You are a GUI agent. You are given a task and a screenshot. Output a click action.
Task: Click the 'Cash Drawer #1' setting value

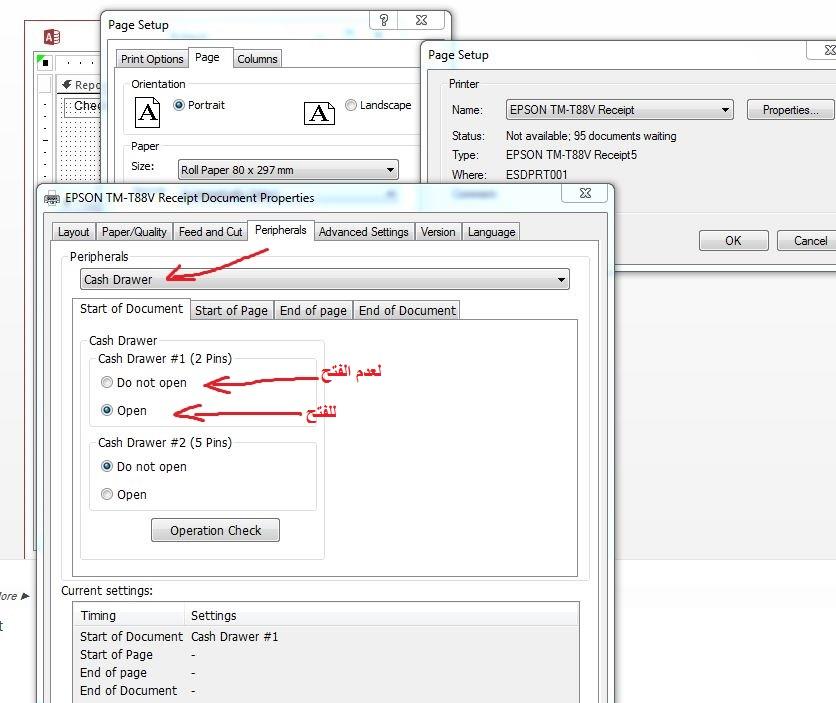(235, 637)
